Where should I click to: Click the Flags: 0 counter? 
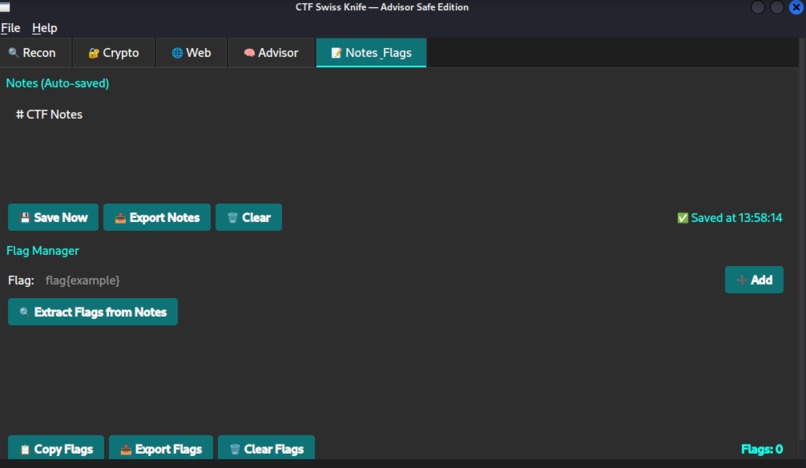point(762,449)
